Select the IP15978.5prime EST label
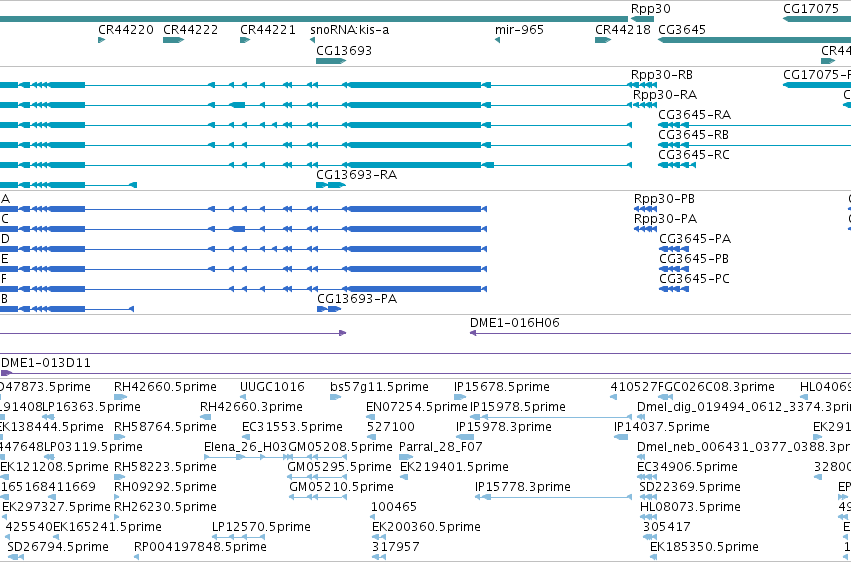 click(x=518, y=407)
